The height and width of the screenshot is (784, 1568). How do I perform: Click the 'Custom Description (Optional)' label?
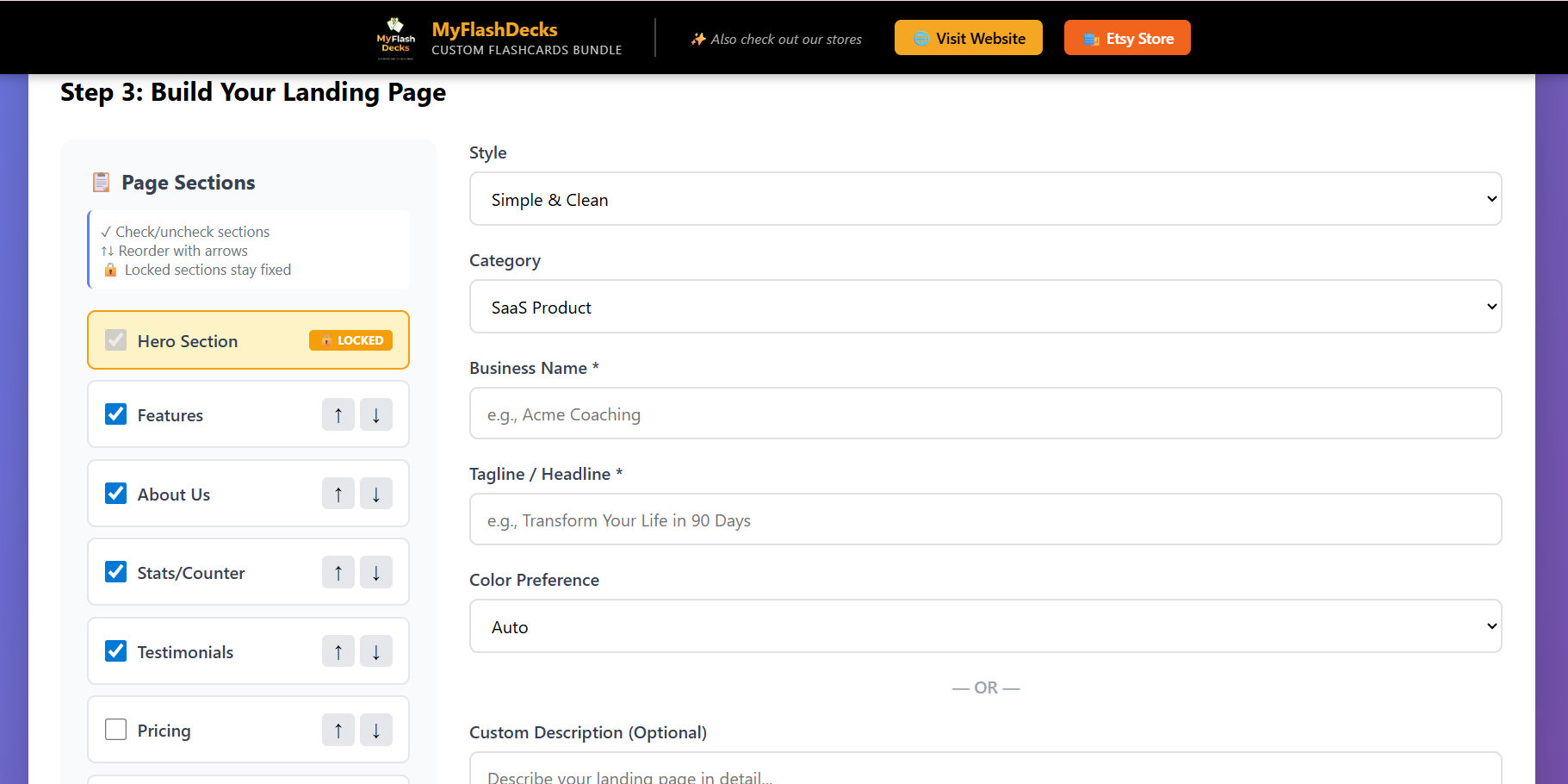(x=588, y=732)
